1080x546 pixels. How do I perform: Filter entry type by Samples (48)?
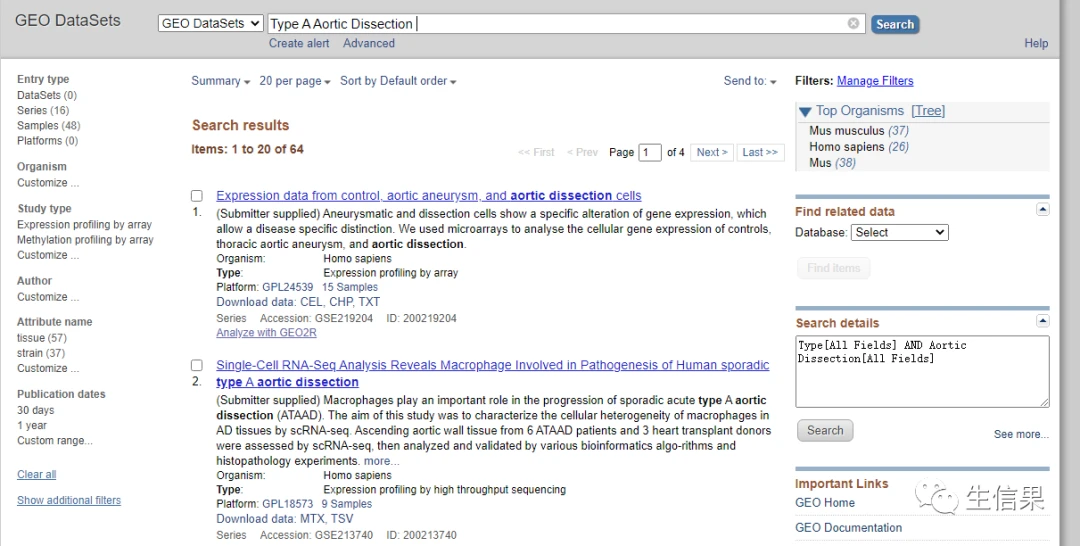[x=48, y=125]
